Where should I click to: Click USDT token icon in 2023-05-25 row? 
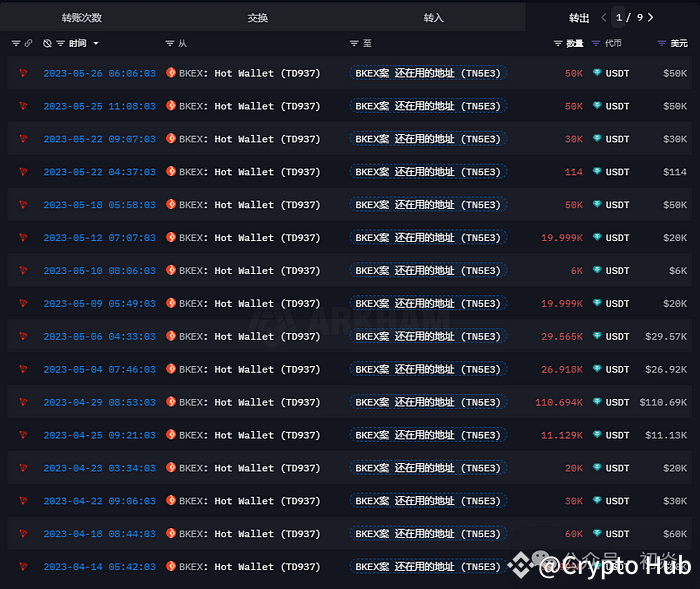click(x=597, y=105)
